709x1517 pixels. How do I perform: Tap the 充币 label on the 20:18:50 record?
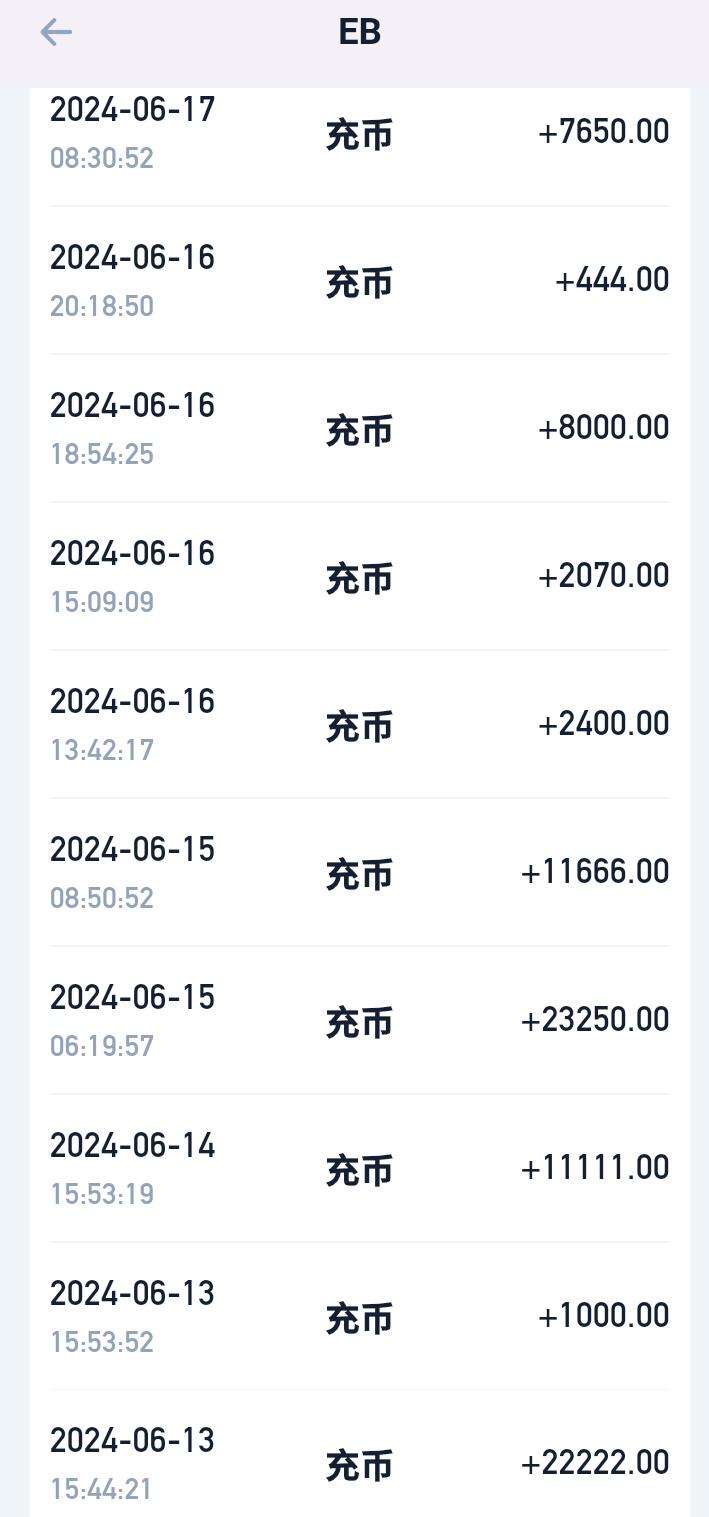pos(360,283)
